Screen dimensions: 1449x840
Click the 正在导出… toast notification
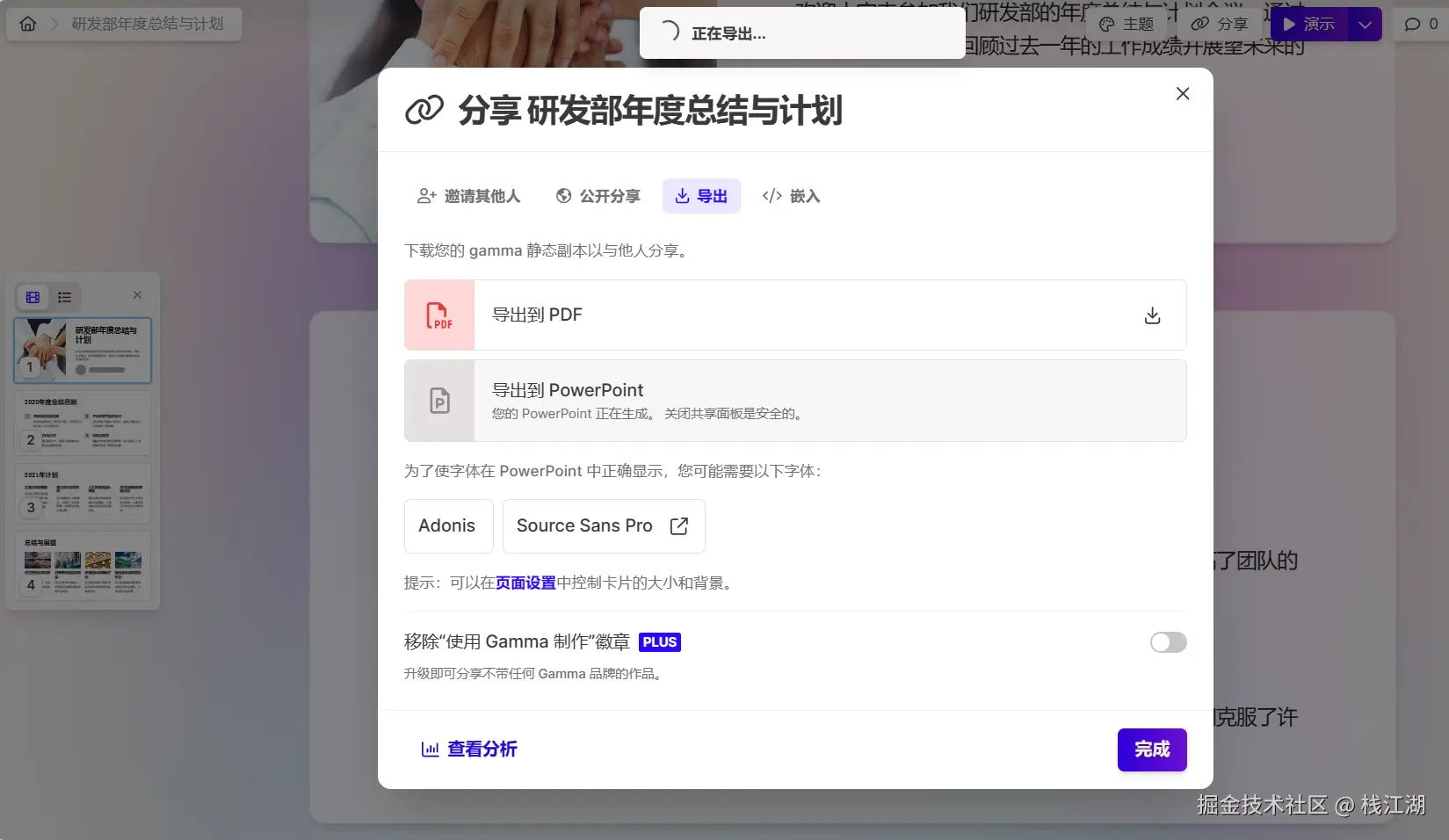point(802,33)
